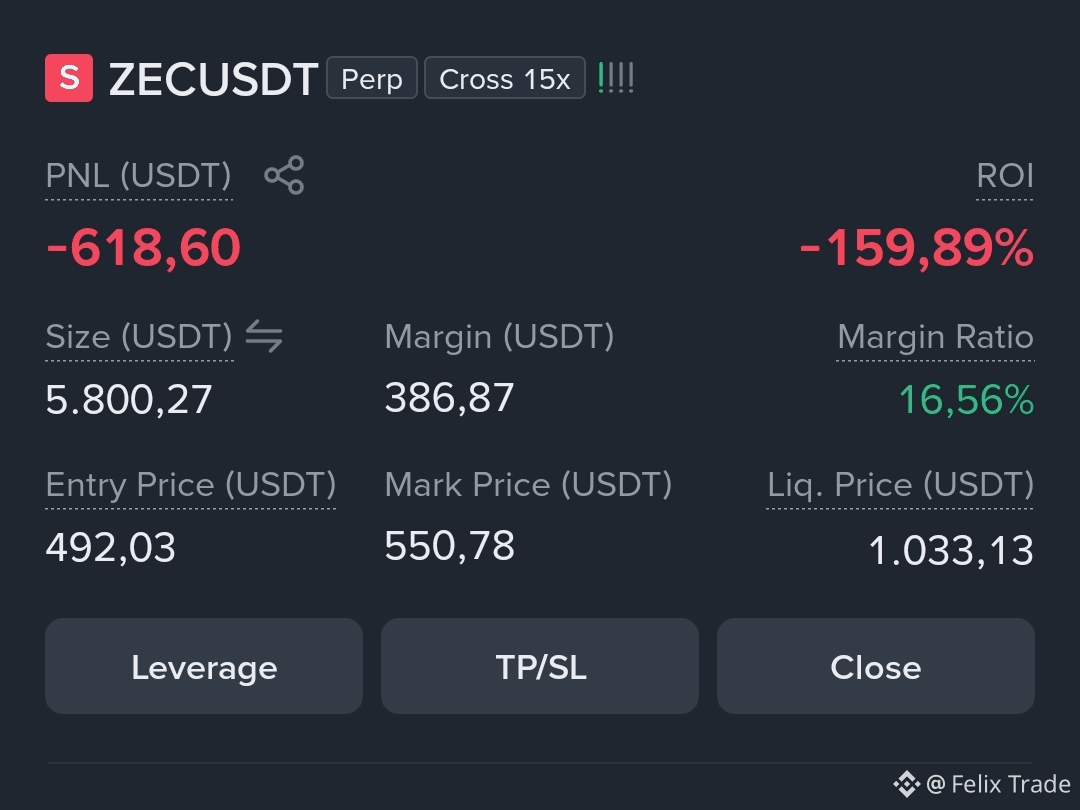Click the ROI label for info
This screenshot has height=810, width=1080.
click(1005, 176)
